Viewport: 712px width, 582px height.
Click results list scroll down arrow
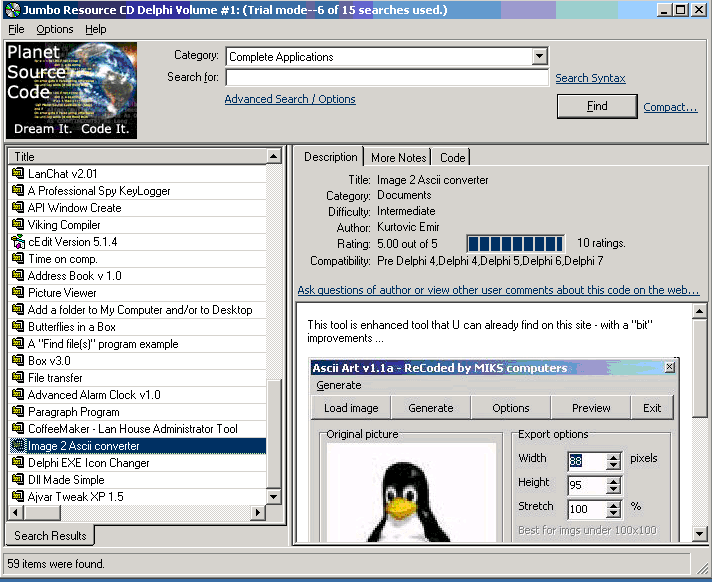[273, 497]
